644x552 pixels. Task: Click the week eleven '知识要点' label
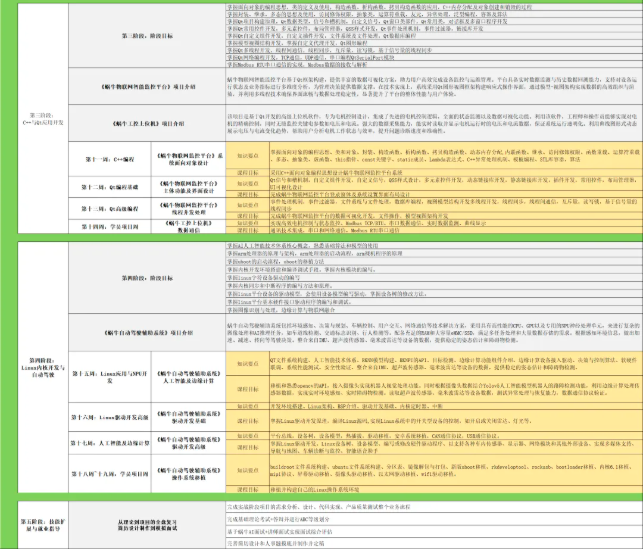[248, 156]
